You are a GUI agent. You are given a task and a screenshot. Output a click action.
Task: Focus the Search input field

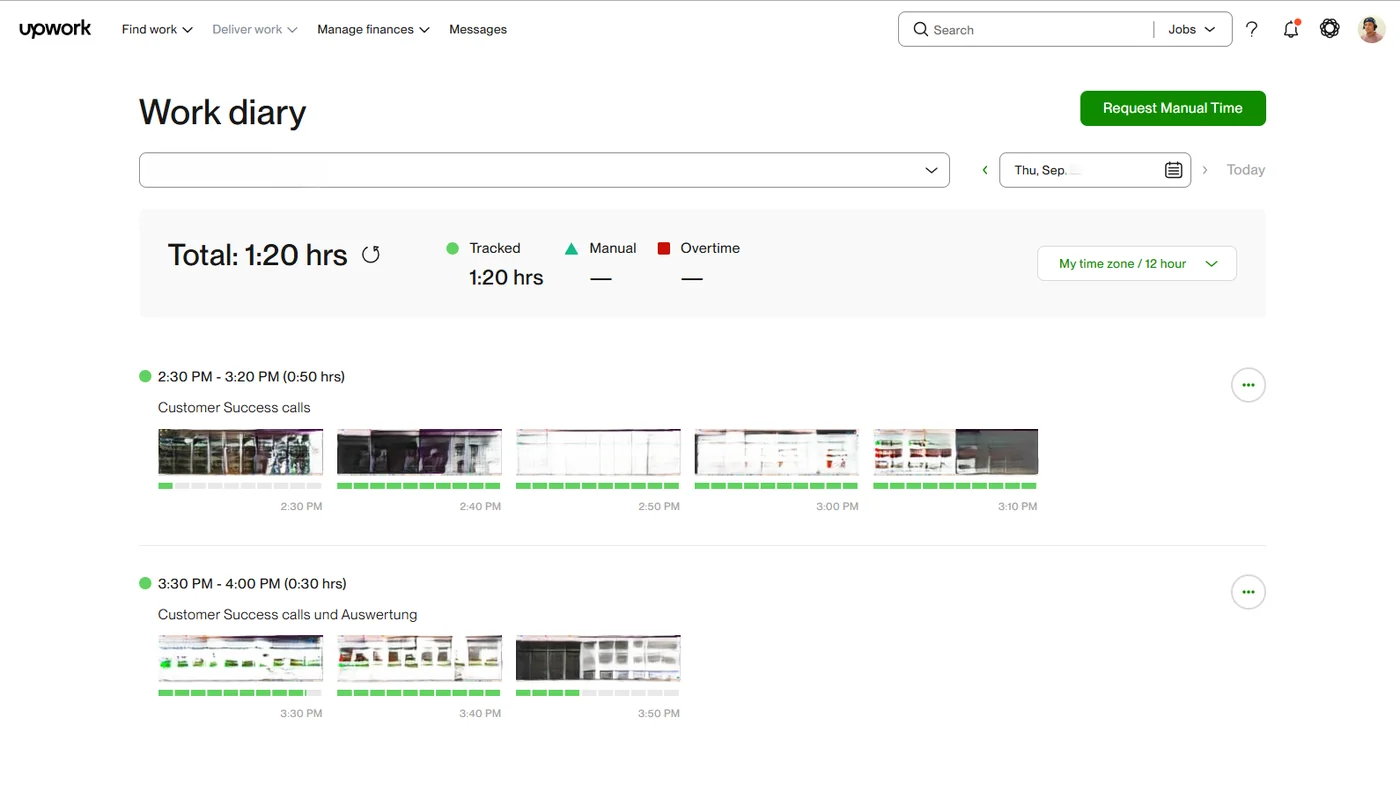pos(1030,30)
